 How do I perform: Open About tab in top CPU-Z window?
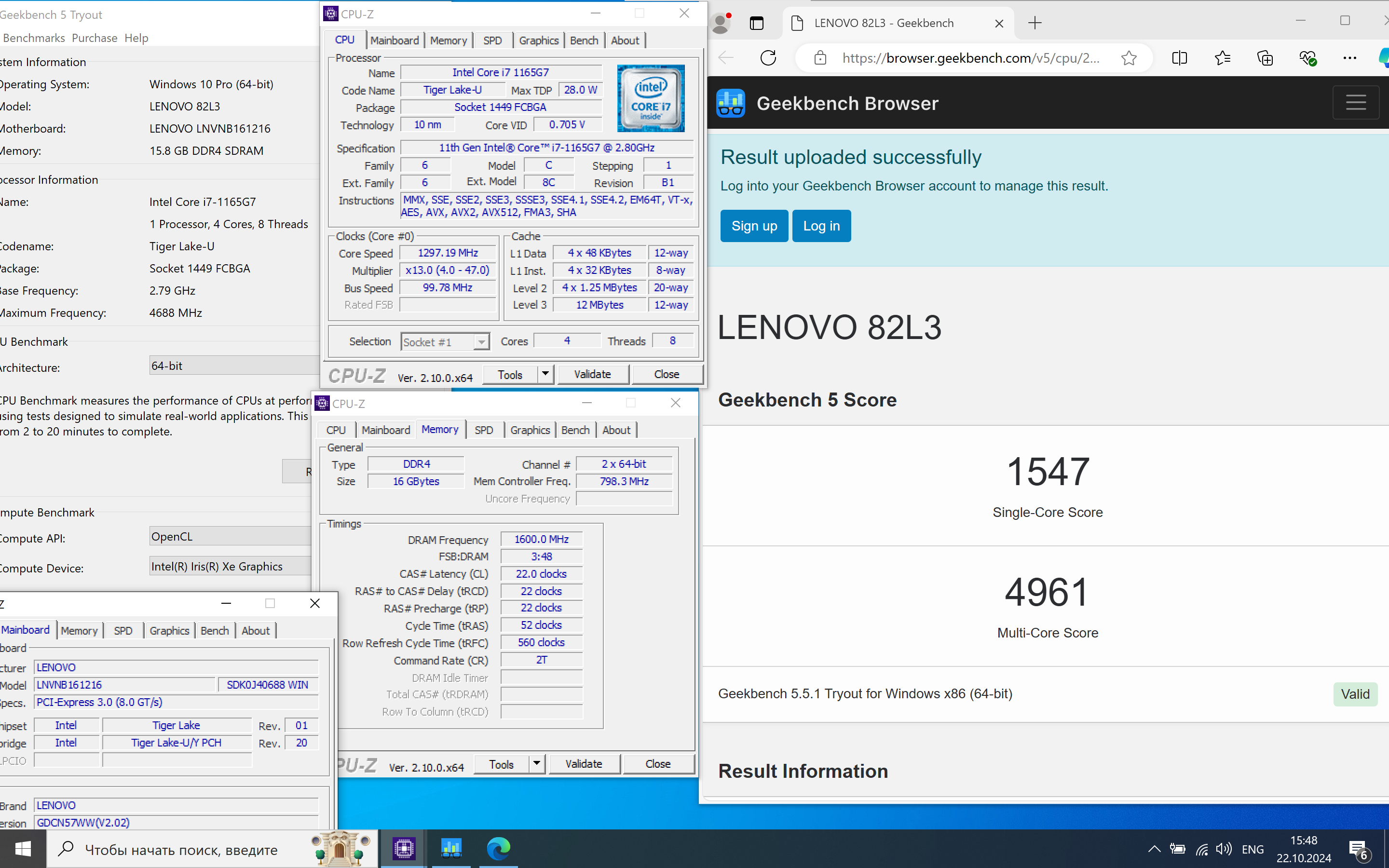pos(625,40)
